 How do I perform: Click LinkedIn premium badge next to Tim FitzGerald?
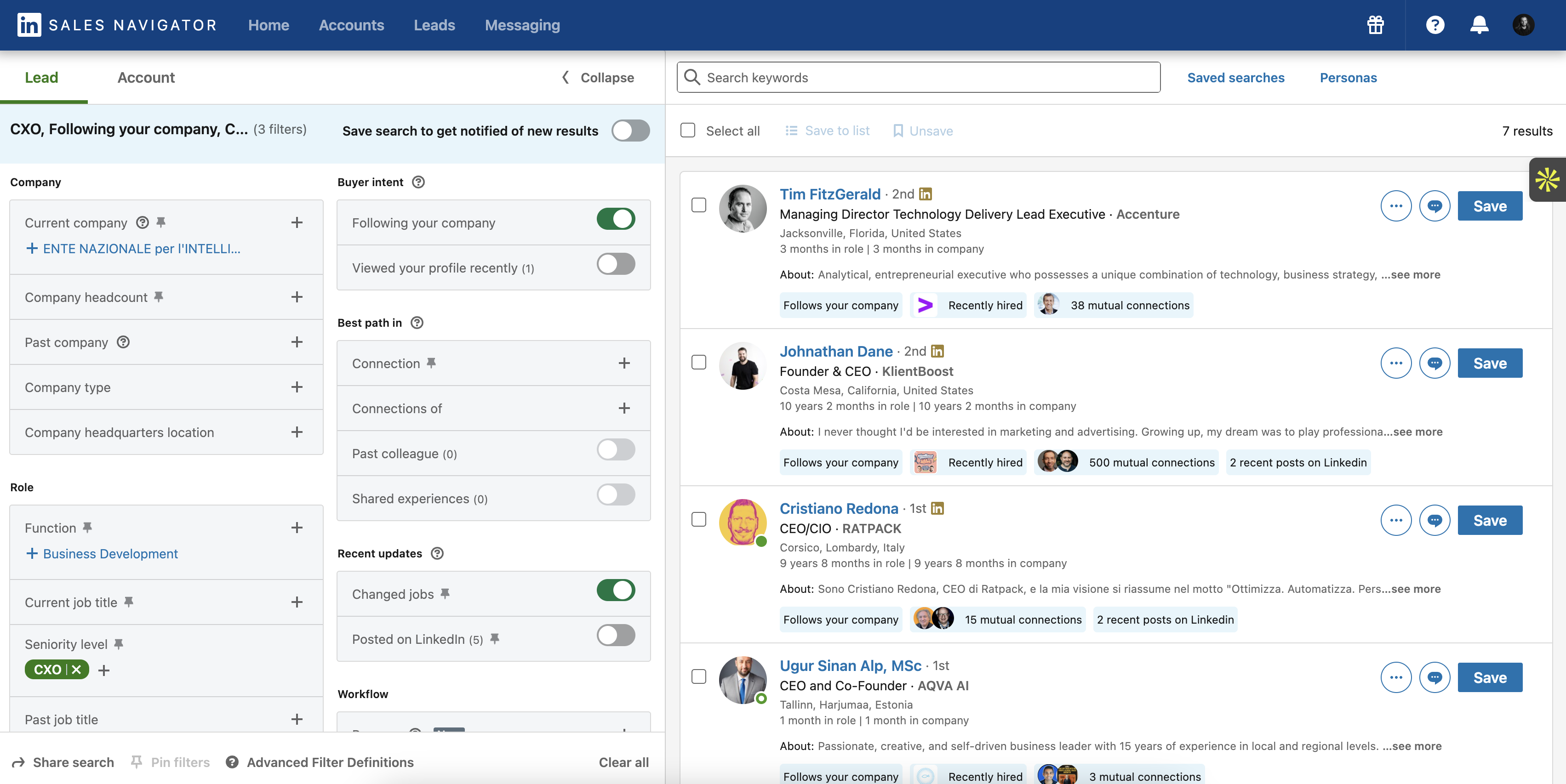(925, 194)
